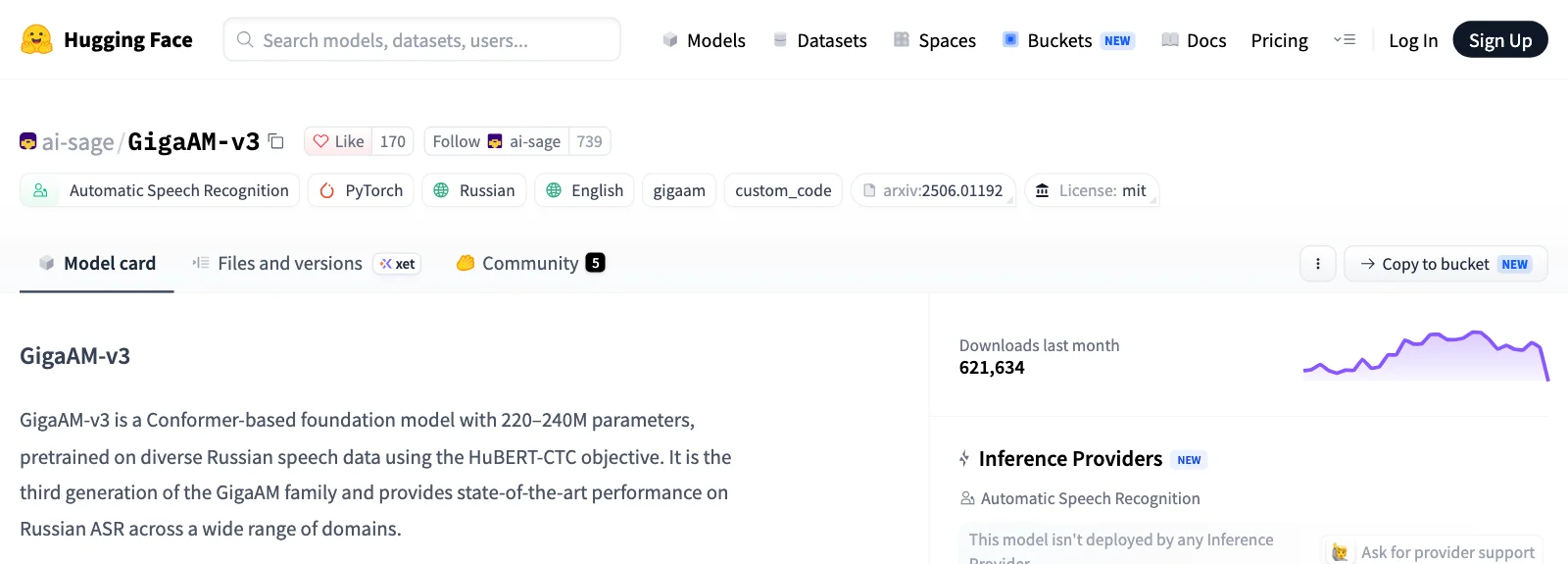Copy model name with the clipboard icon
Screen dimensions: 1568x564
276,141
